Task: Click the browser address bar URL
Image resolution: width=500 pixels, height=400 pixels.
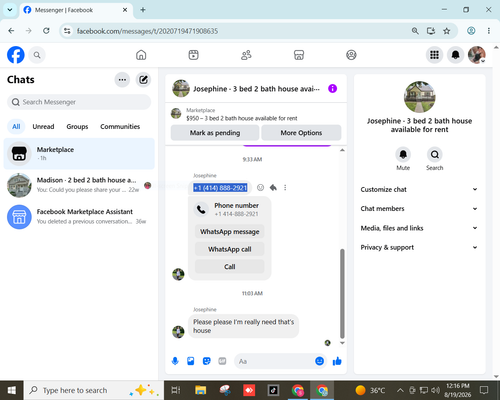Action: pos(147,31)
